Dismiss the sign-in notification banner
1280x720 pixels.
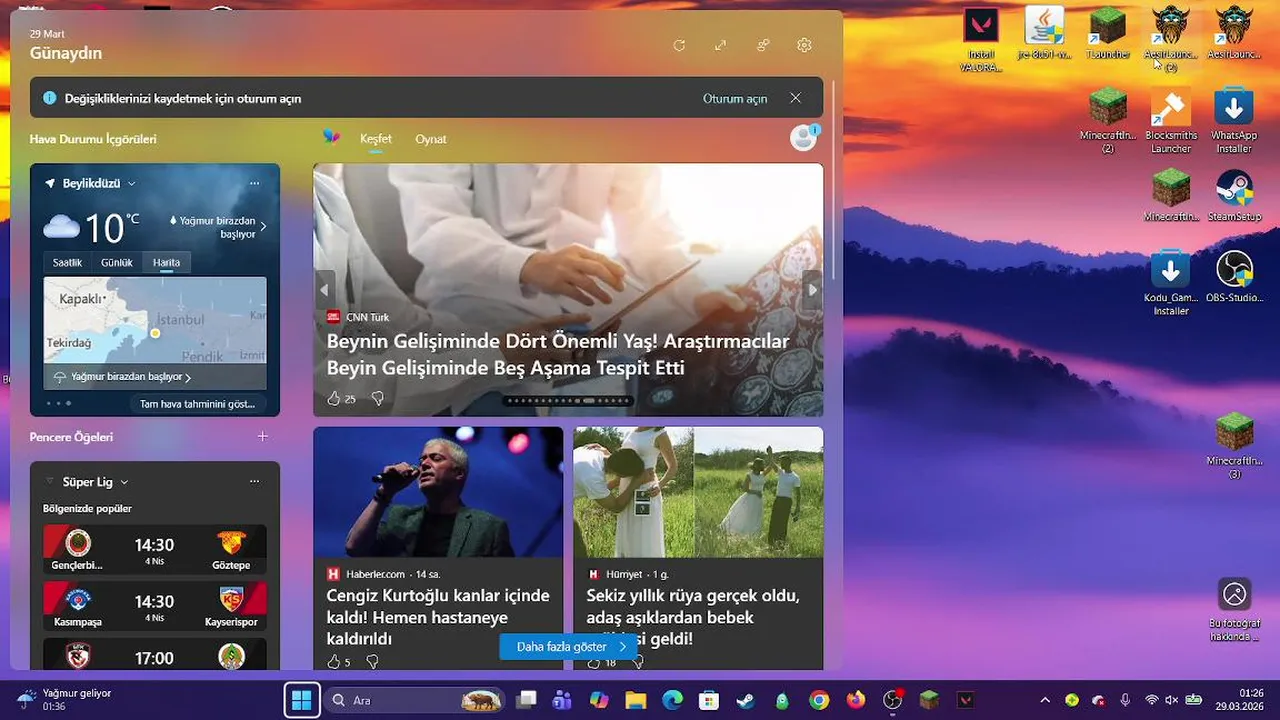[x=795, y=98]
